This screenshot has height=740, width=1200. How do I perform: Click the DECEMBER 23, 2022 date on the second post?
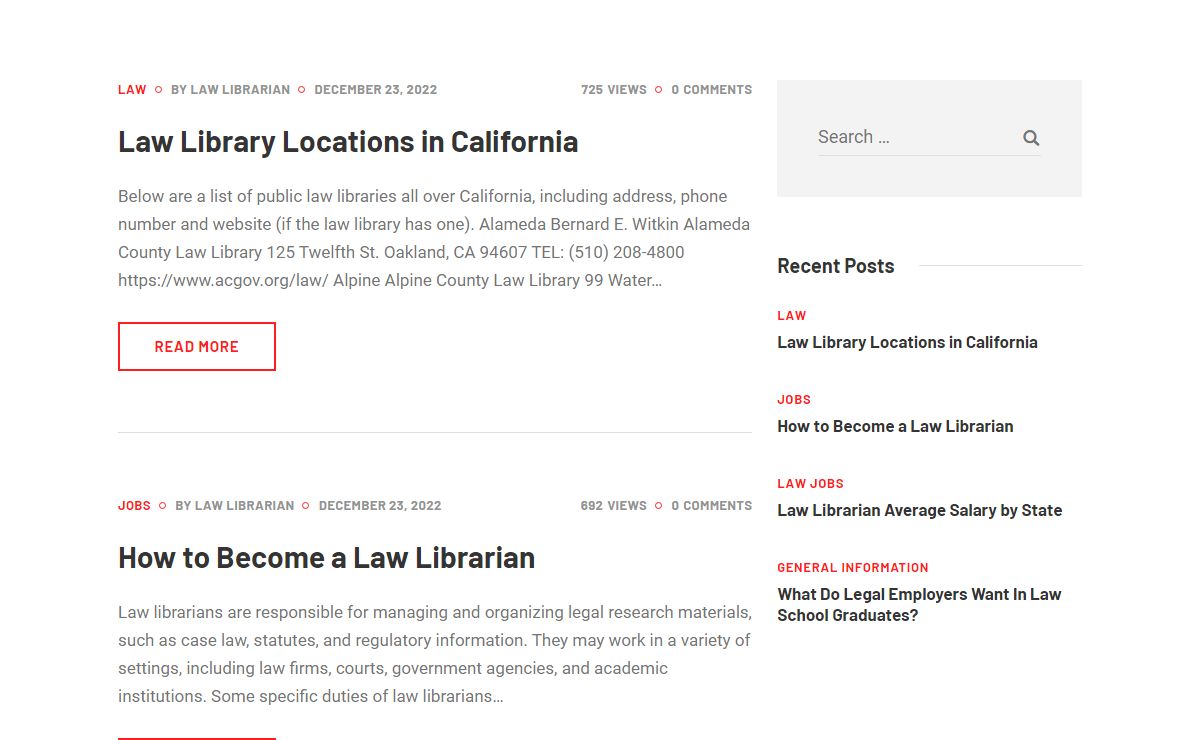(x=380, y=505)
